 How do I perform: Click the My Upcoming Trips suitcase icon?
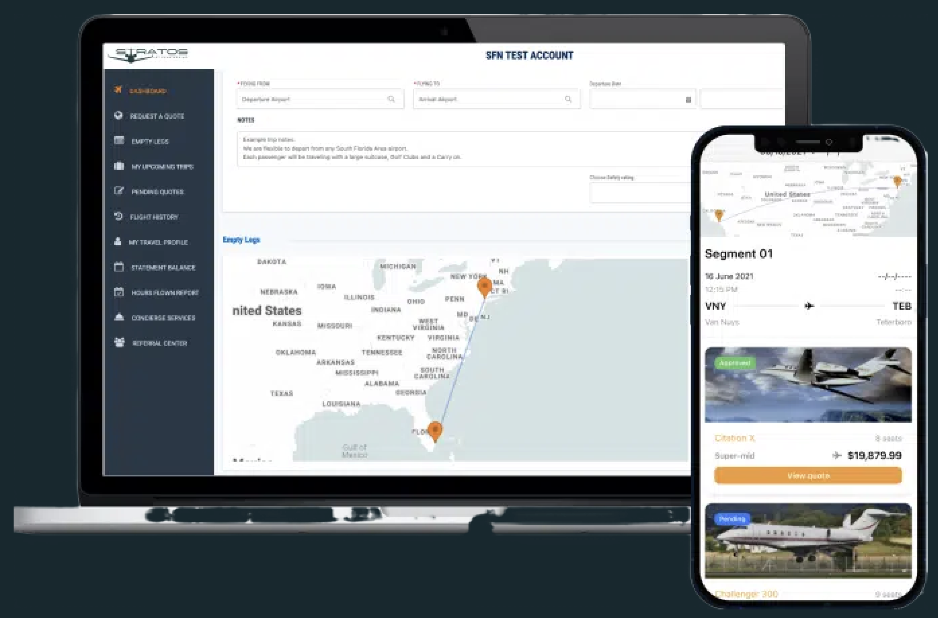pos(119,166)
